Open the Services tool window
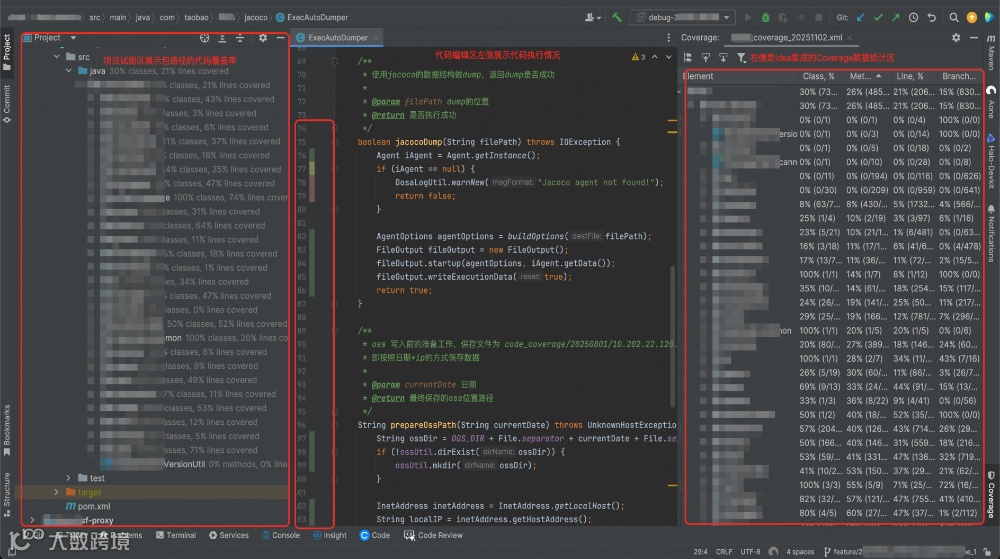1000x559 pixels. coord(228,535)
